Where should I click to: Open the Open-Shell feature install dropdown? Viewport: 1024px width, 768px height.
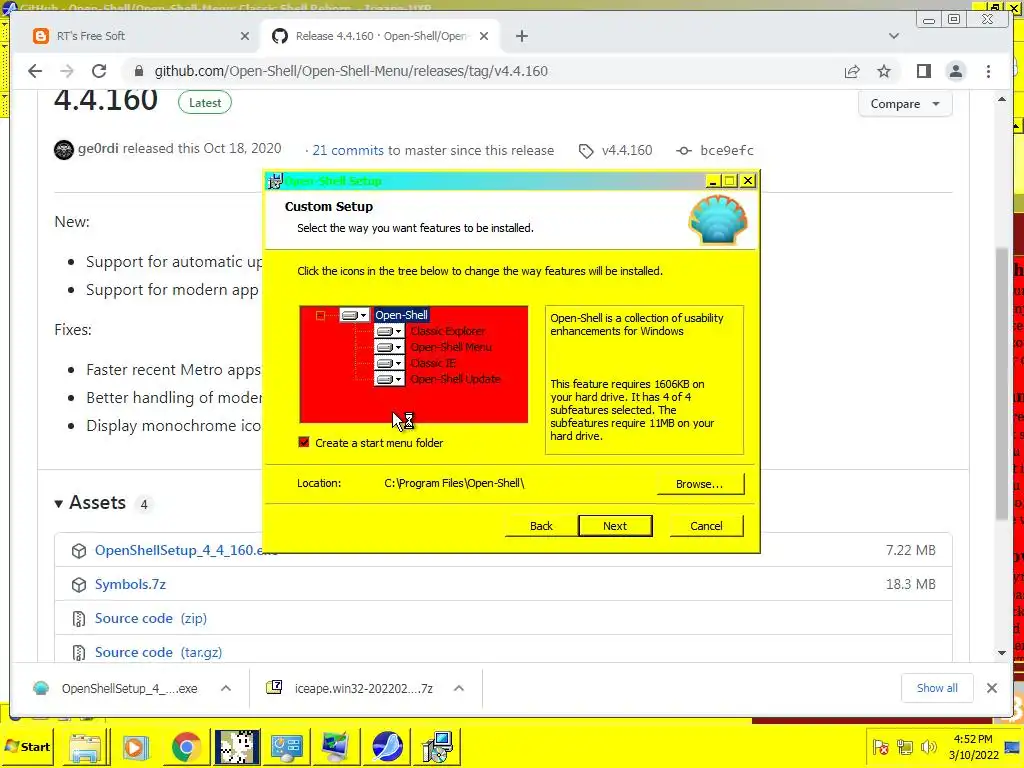click(355, 315)
